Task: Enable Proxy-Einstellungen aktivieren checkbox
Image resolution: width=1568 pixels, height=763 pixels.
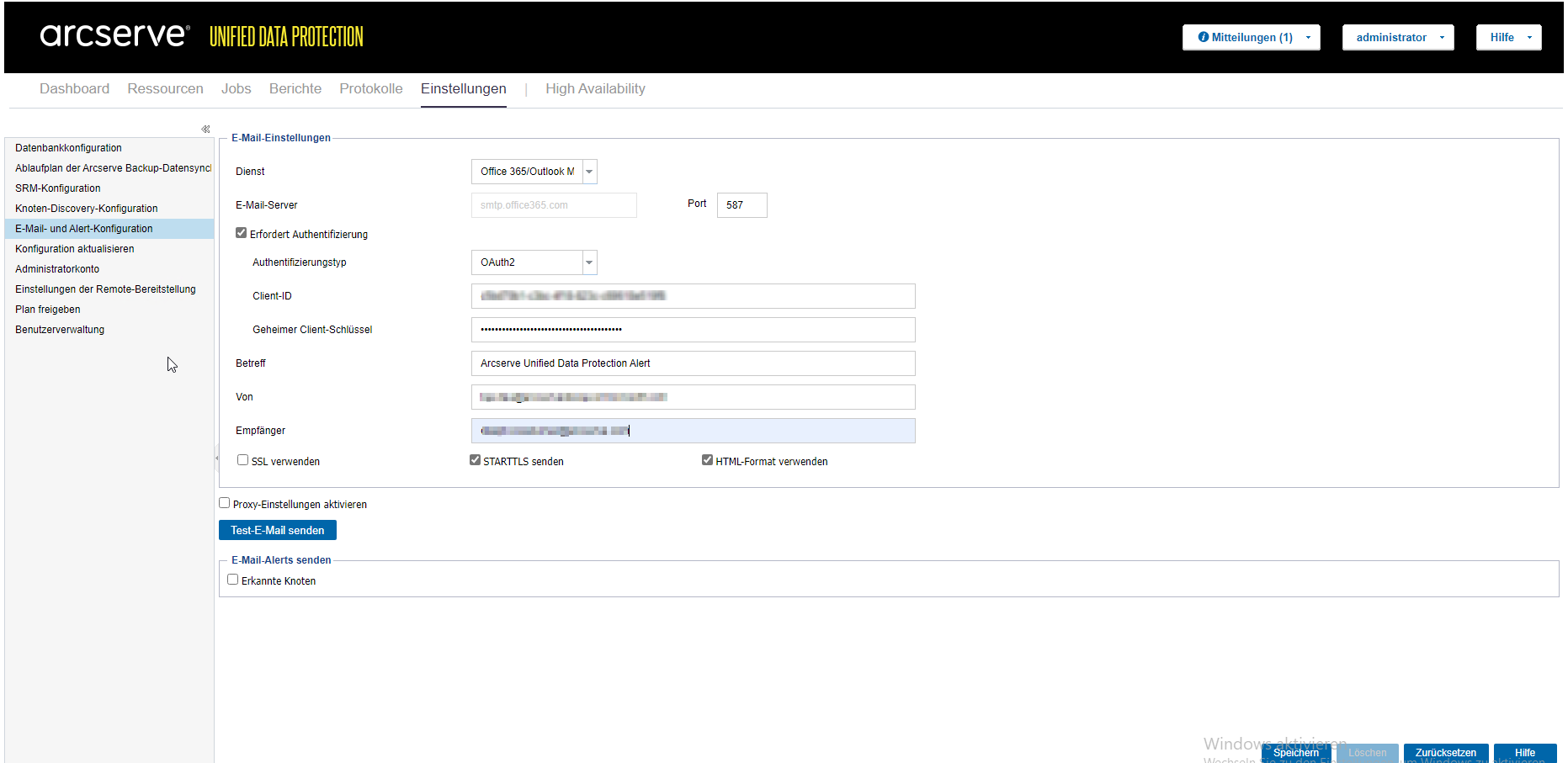Action: [225, 503]
